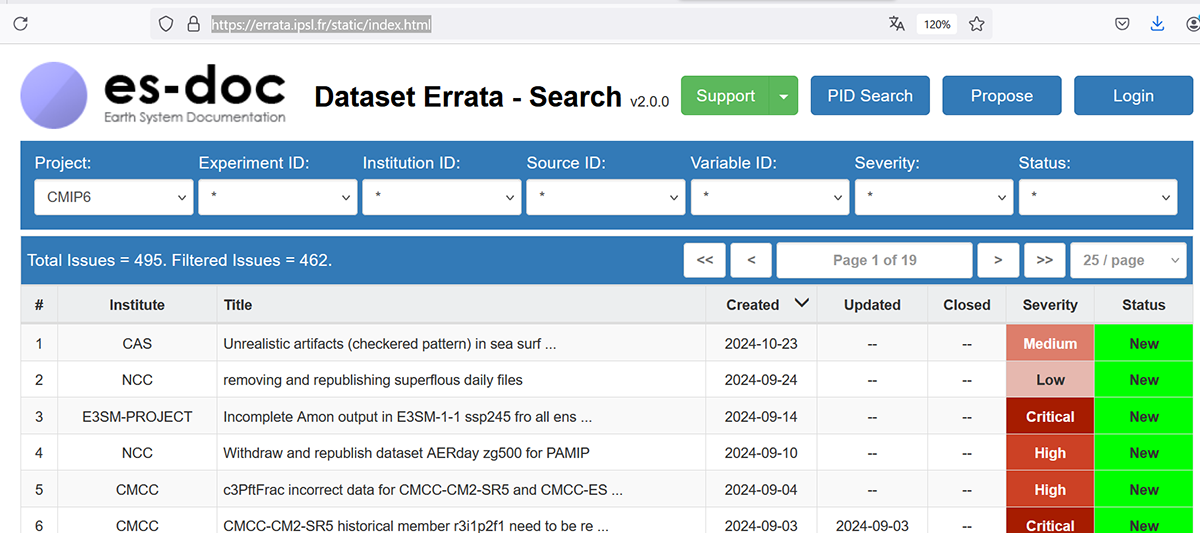
Task: Sort by the Severity column header
Action: coord(1050,305)
